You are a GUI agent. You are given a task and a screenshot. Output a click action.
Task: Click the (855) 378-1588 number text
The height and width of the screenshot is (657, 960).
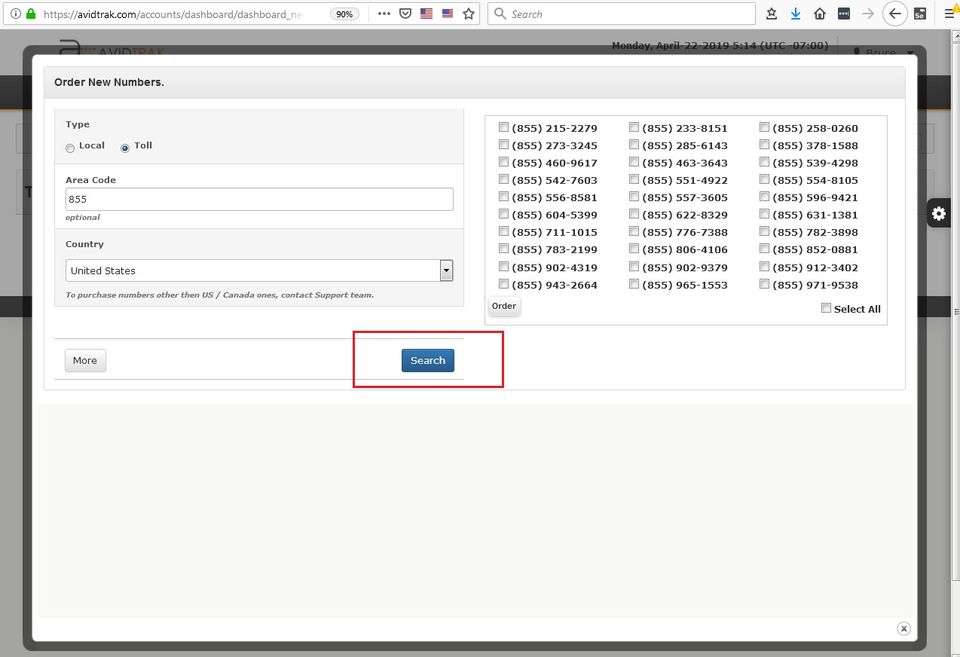tap(816, 146)
